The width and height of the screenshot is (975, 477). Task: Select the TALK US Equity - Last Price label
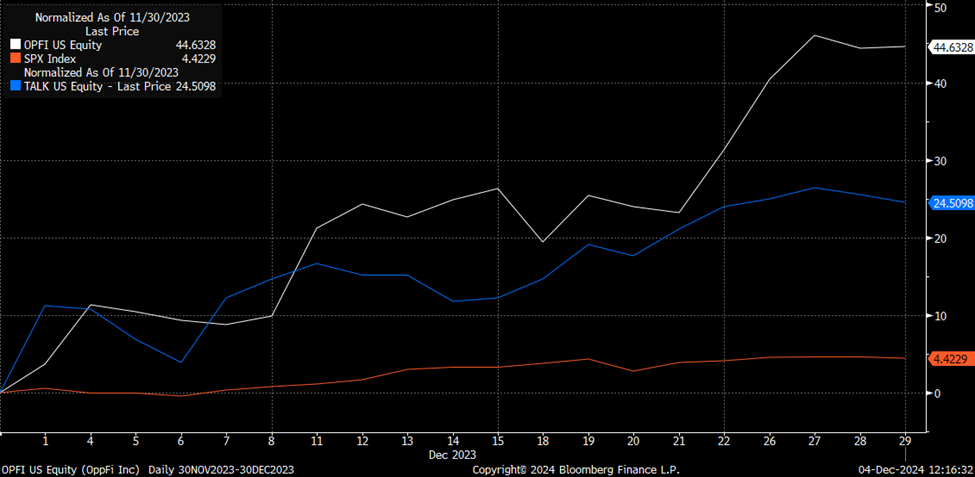tap(96, 87)
